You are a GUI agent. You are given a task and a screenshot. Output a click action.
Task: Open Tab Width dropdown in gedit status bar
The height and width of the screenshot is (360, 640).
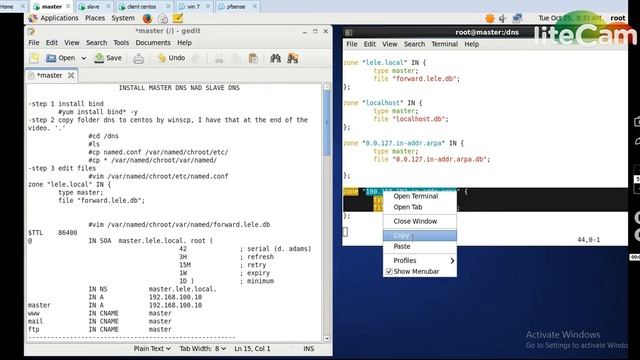pos(202,349)
